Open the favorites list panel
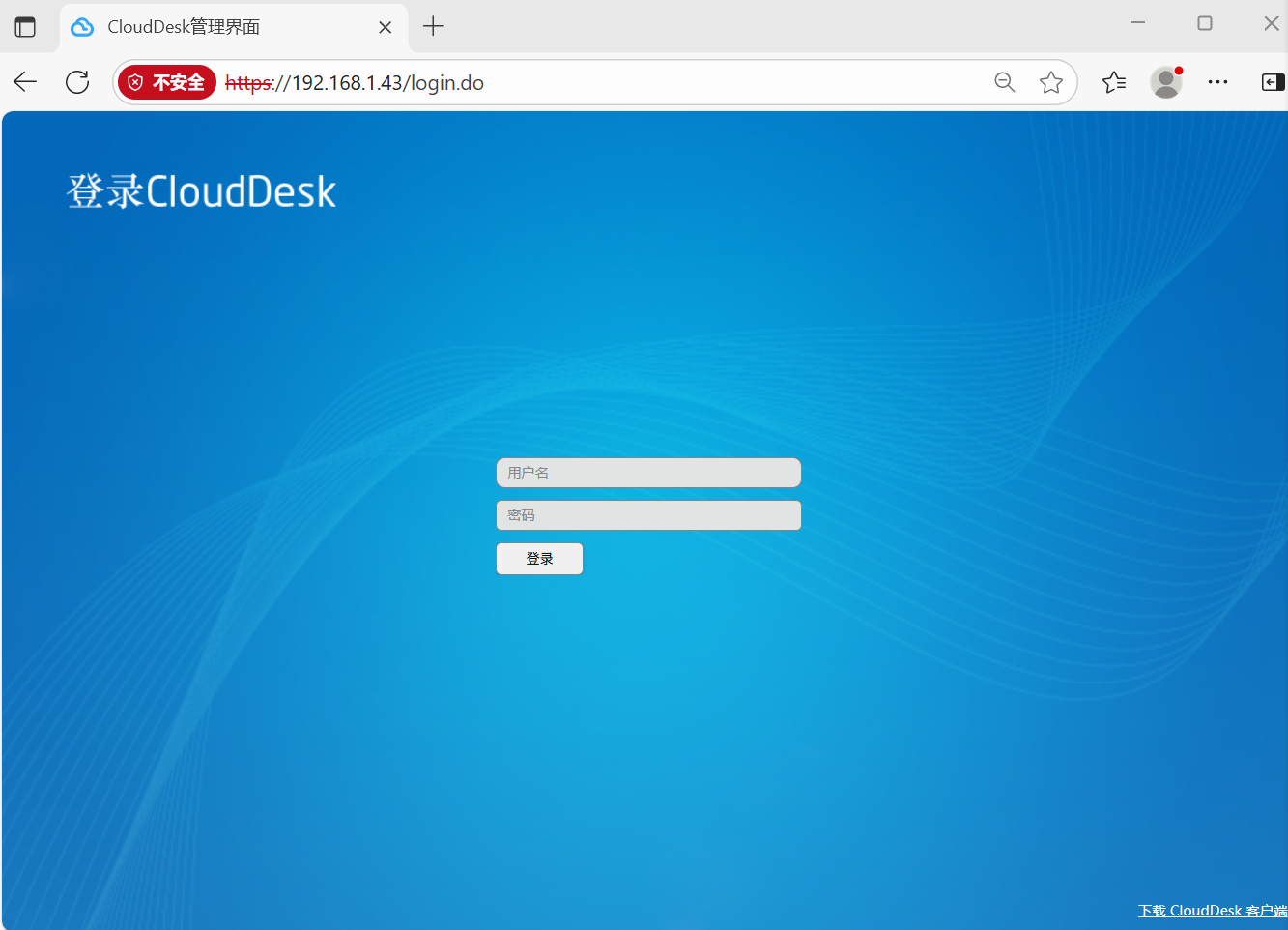This screenshot has height=930, width=1288. click(1114, 82)
